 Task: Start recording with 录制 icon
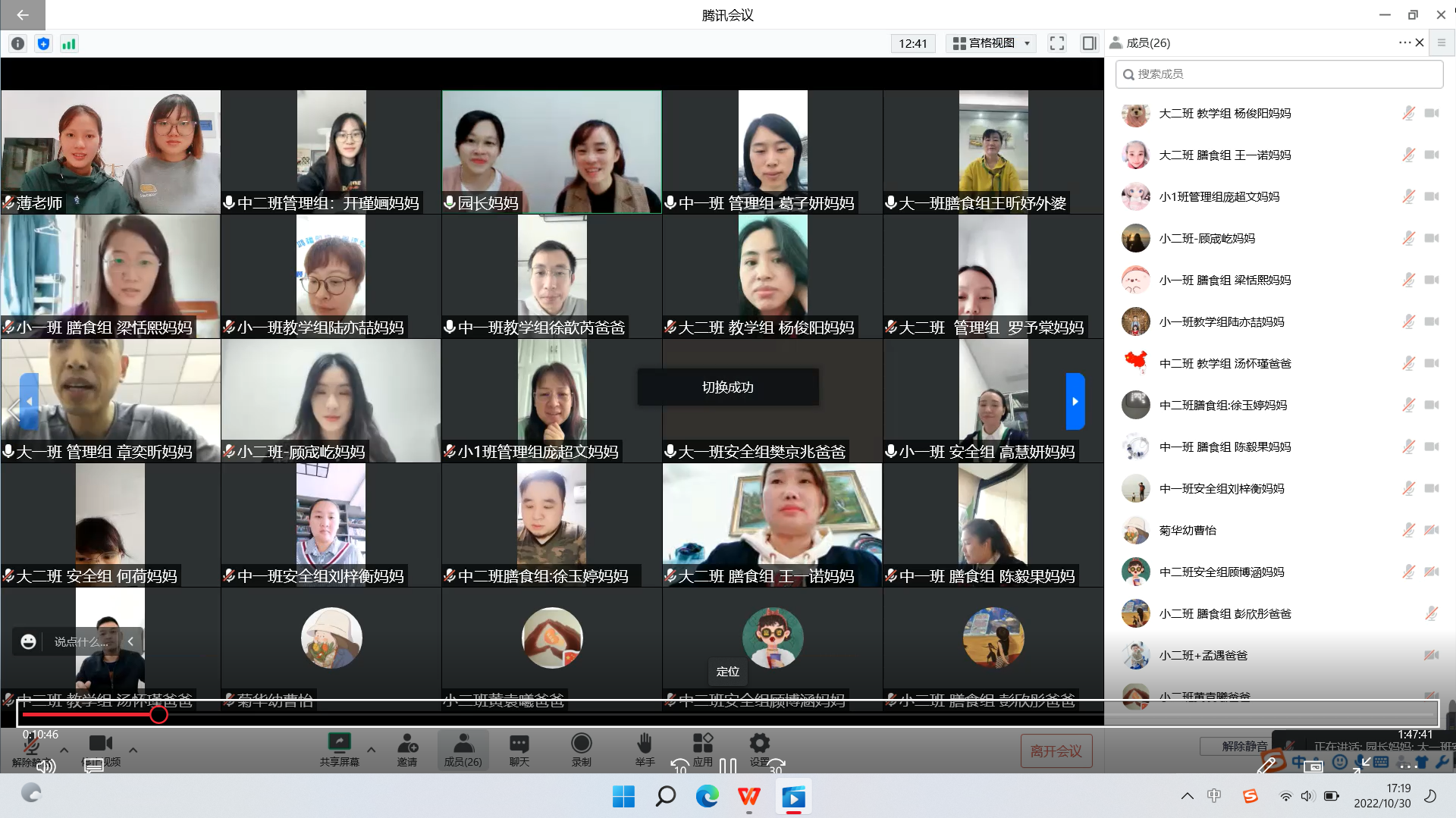pyautogui.click(x=582, y=744)
